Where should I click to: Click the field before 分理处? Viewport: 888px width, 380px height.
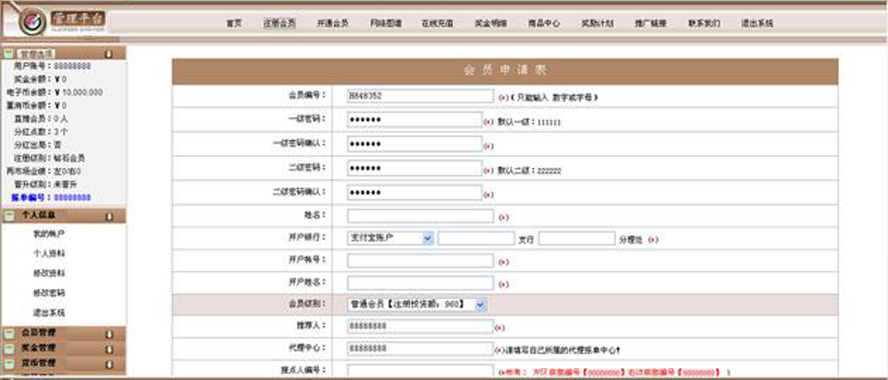click(x=577, y=238)
